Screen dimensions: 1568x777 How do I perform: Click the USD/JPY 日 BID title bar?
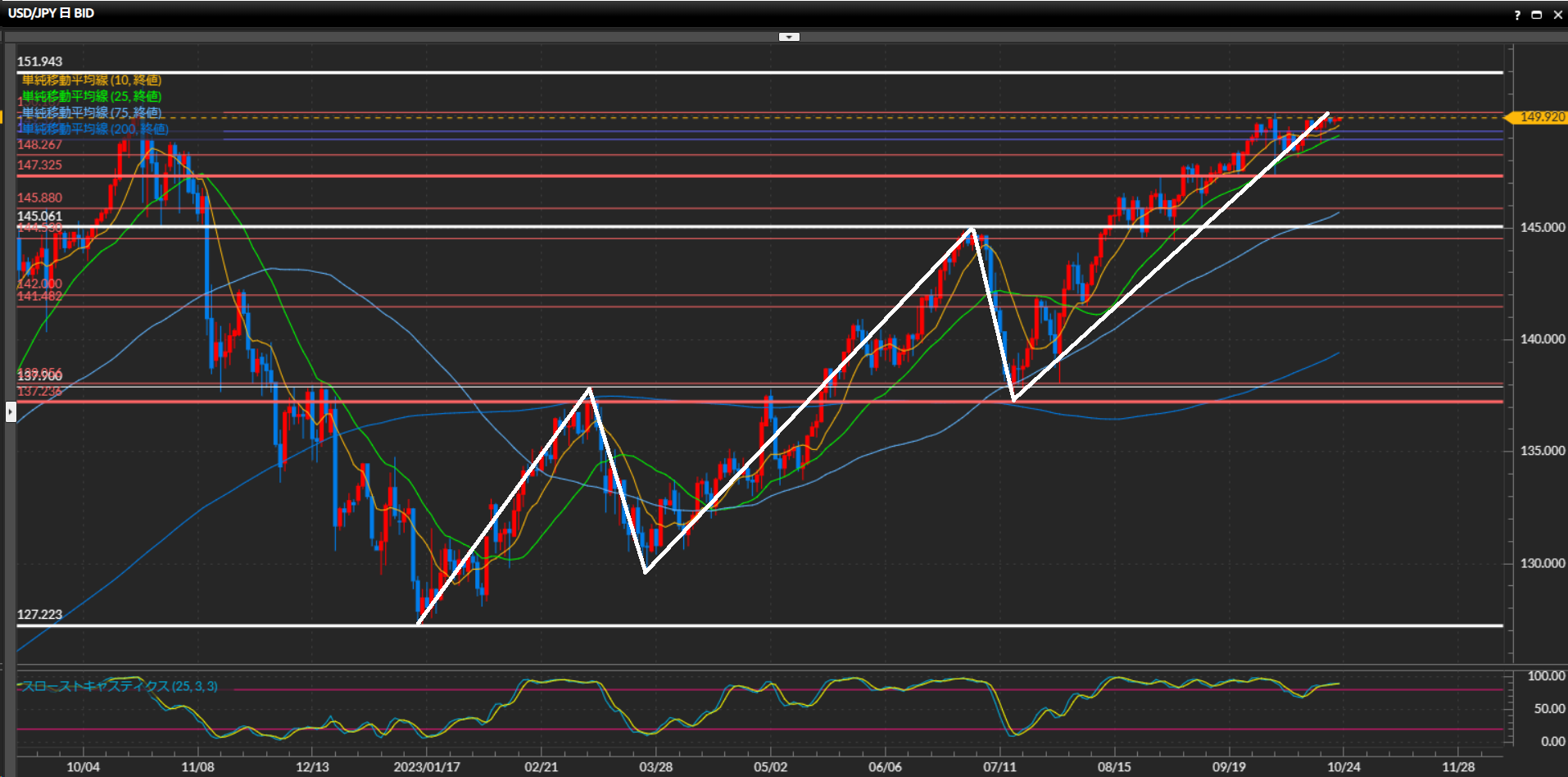(51, 13)
